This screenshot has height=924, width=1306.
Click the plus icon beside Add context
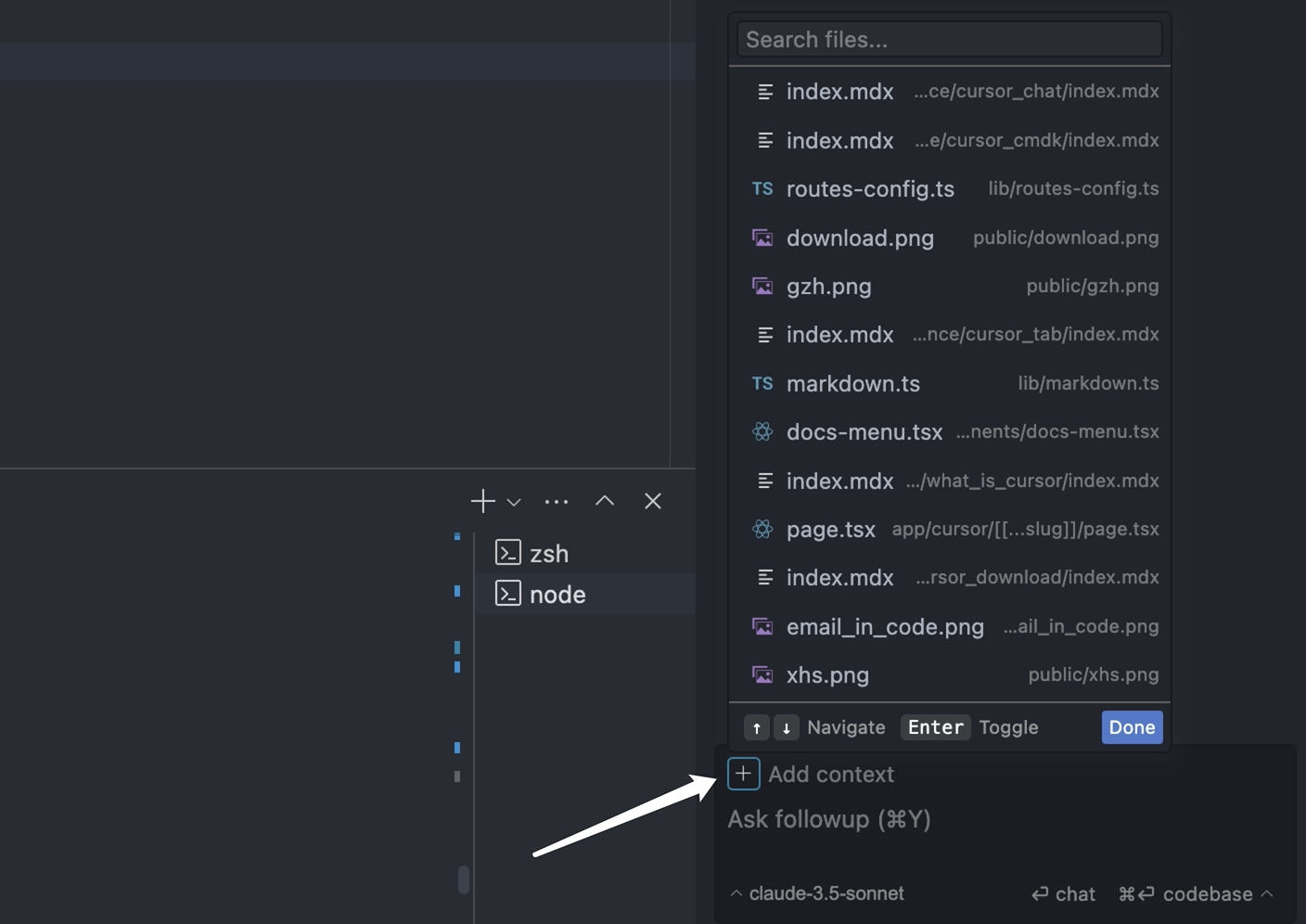coord(743,774)
